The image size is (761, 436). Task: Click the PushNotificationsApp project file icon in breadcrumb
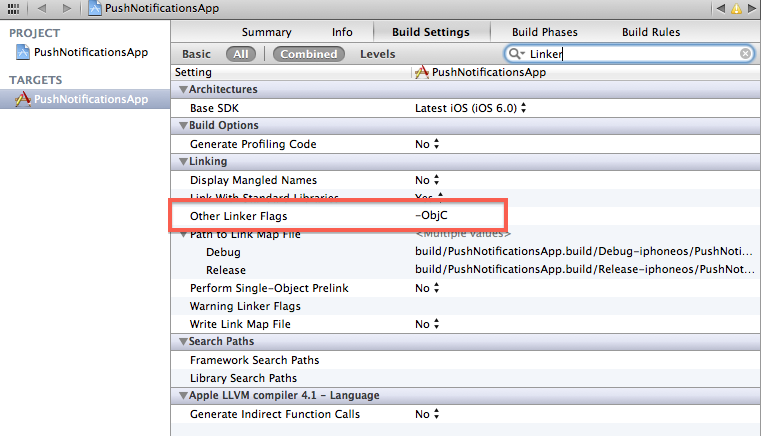point(95,8)
